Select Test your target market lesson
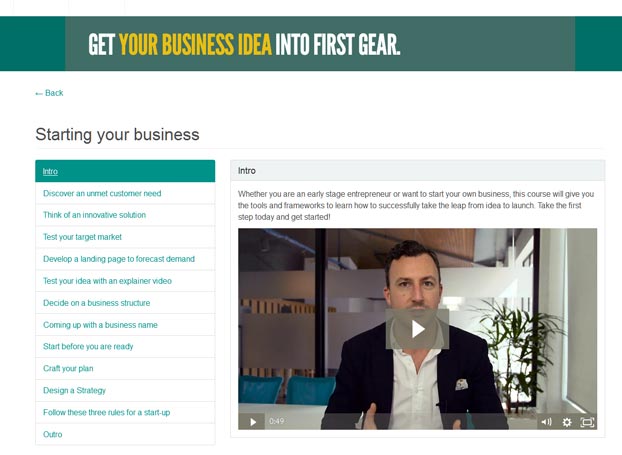Image resolution: width=622 pixels, height=455 pixels. pos(125,237)
